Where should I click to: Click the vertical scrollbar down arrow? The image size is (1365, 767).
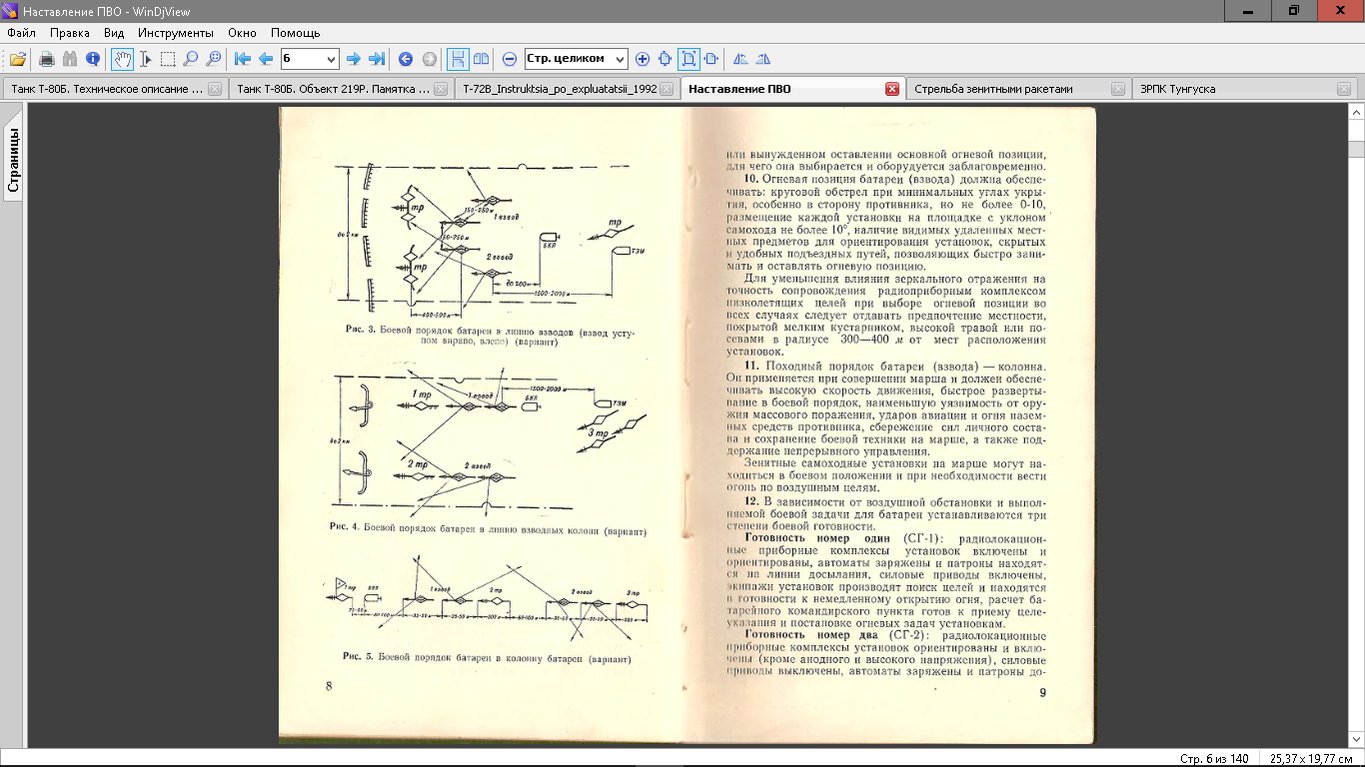coord(1356,740)
